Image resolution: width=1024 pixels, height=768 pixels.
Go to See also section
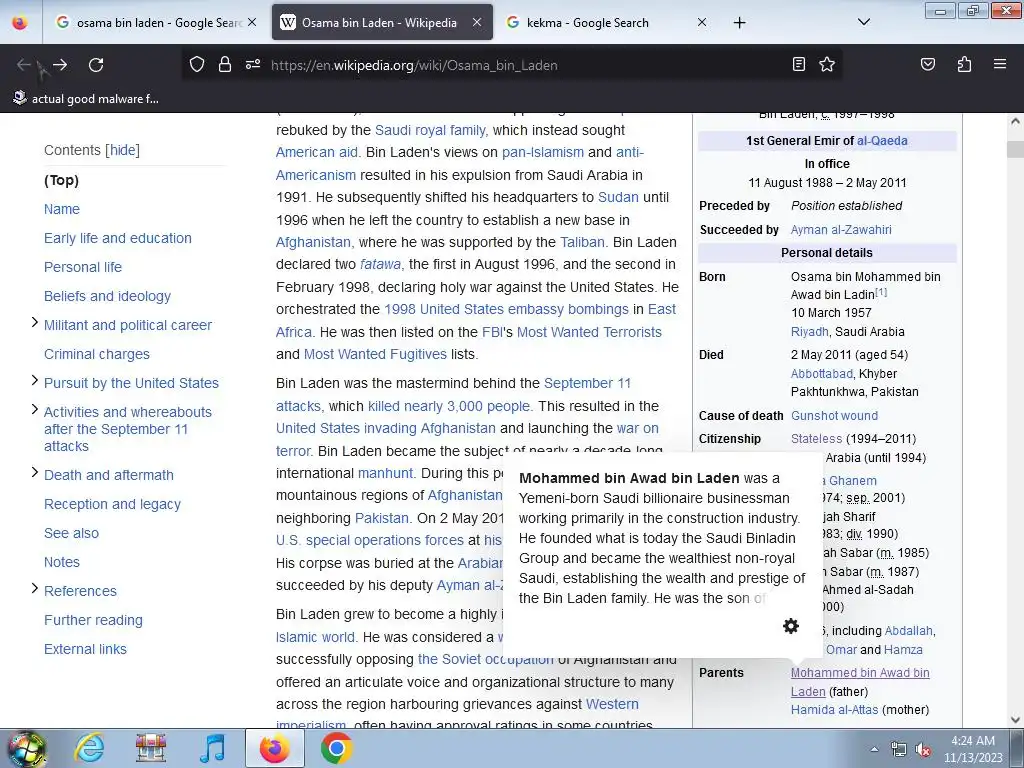click(x=71, y=533)
